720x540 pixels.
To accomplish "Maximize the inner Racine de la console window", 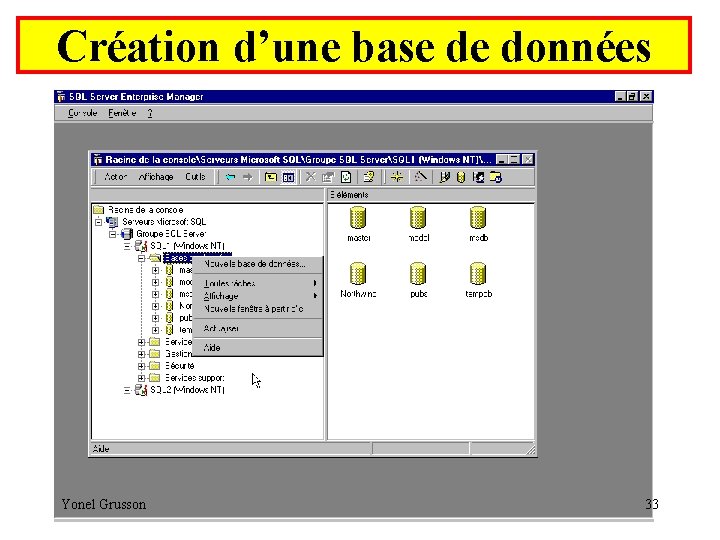I will pos(514,160).
